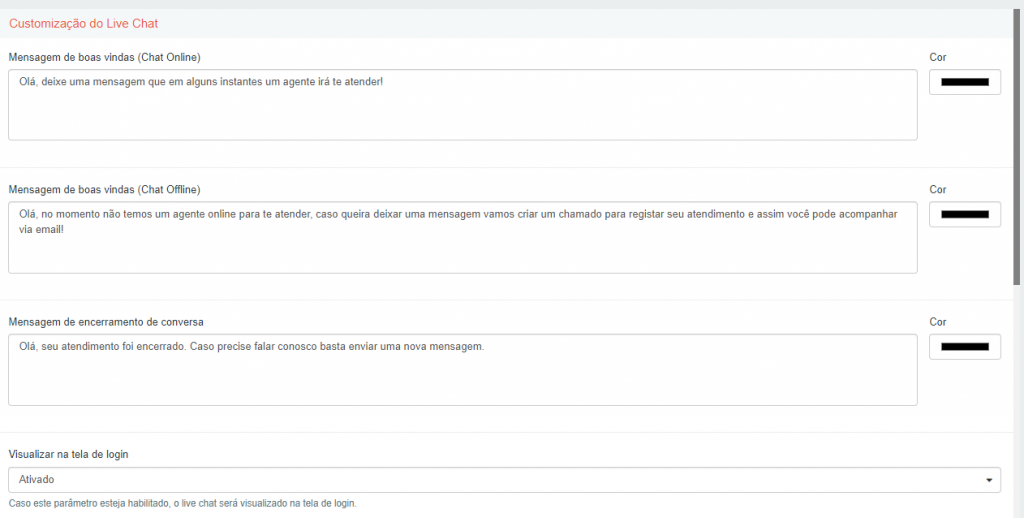Click the help text below the login dropdown

click(x=182, y=504)
